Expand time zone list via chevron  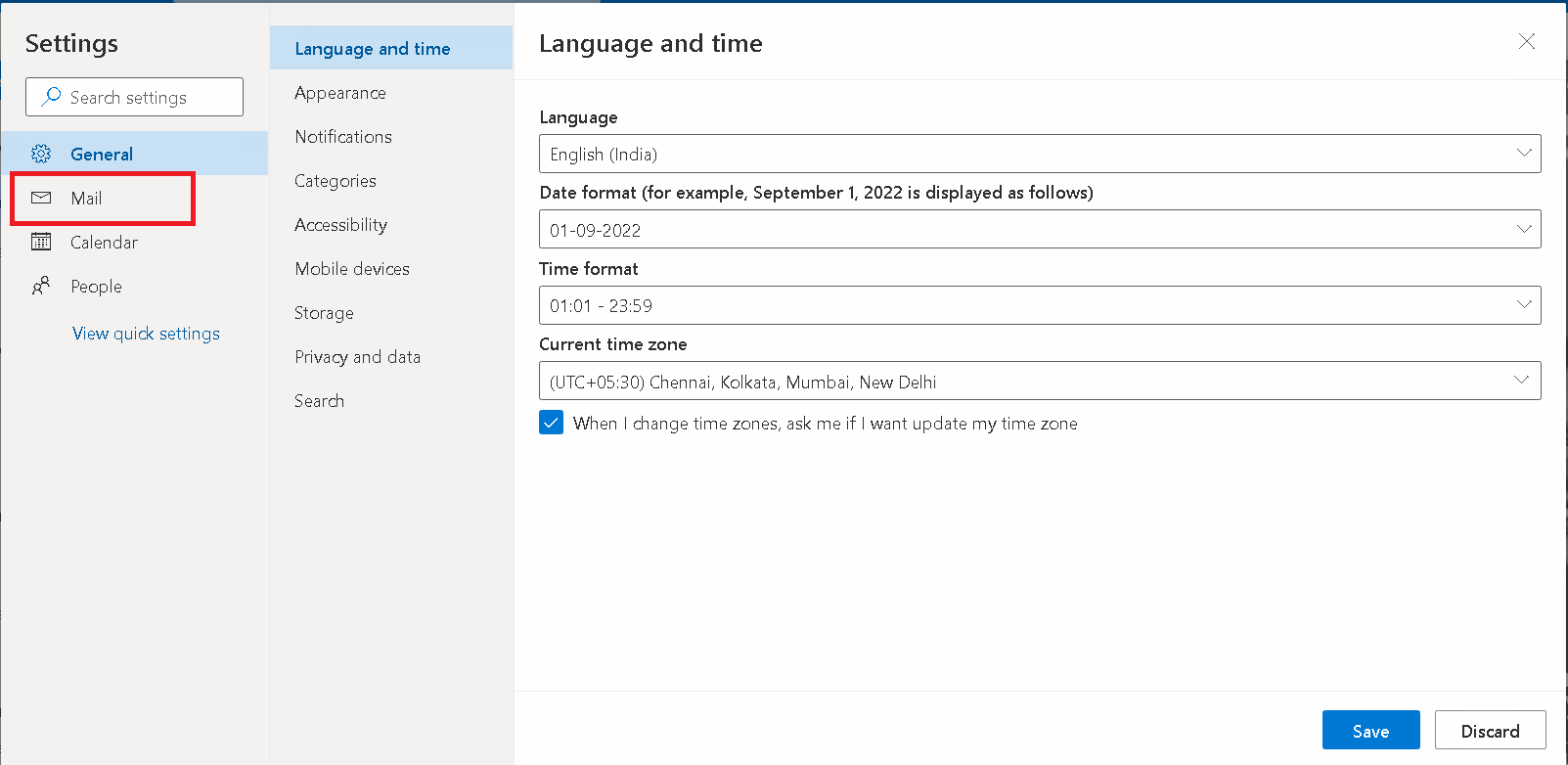point(1521,380)
